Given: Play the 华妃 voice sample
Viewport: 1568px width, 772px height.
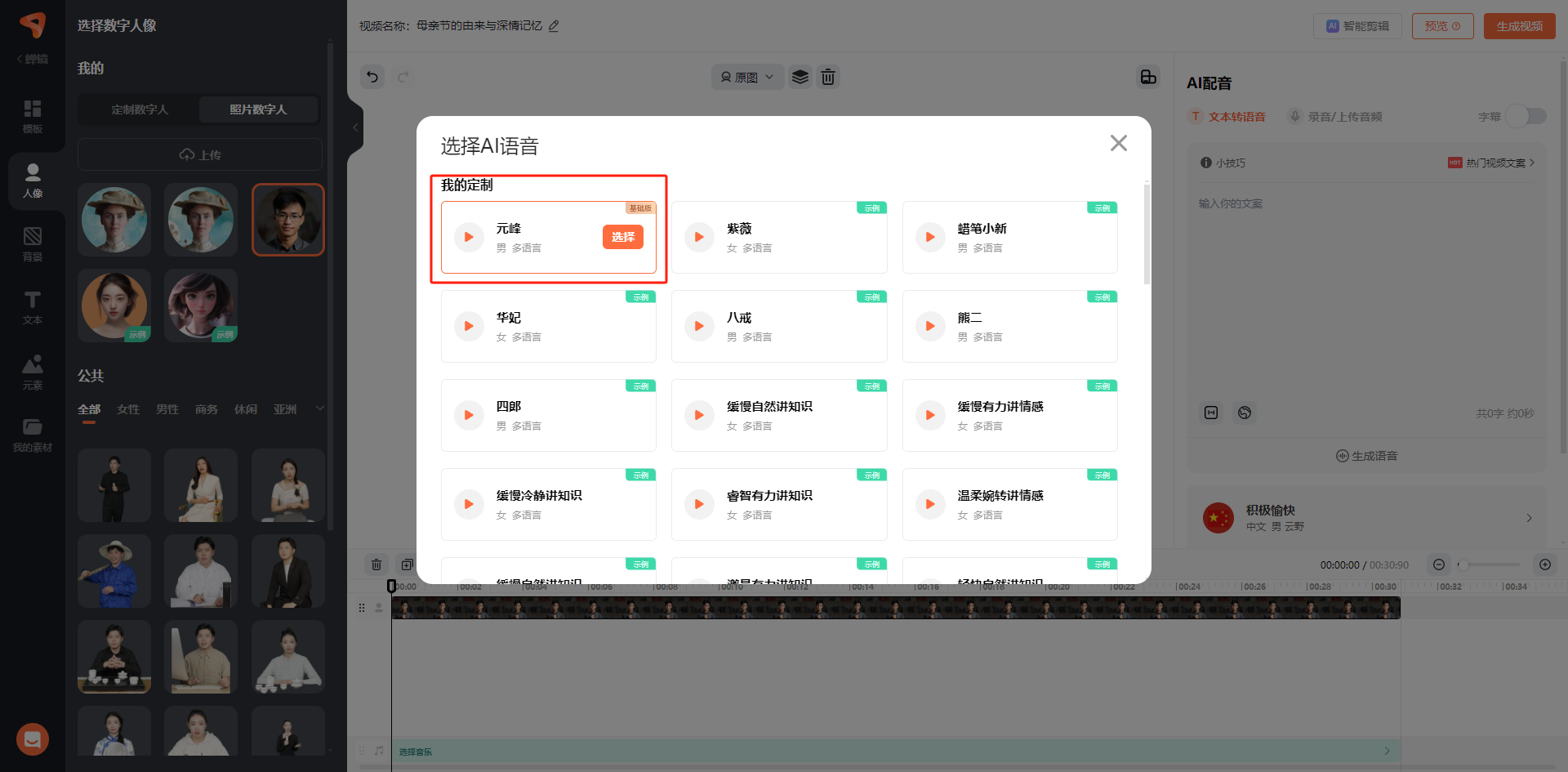Looking at the screenshot, I should [469, 326].
